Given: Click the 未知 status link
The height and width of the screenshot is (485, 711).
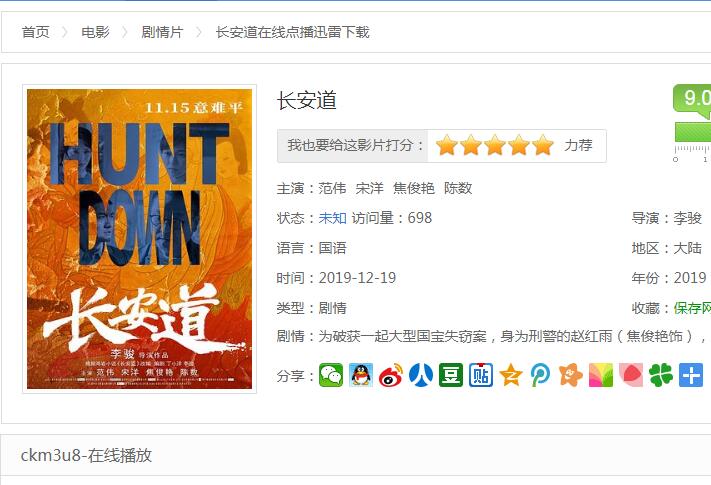Looking at the screenshot, I should 332,218.
